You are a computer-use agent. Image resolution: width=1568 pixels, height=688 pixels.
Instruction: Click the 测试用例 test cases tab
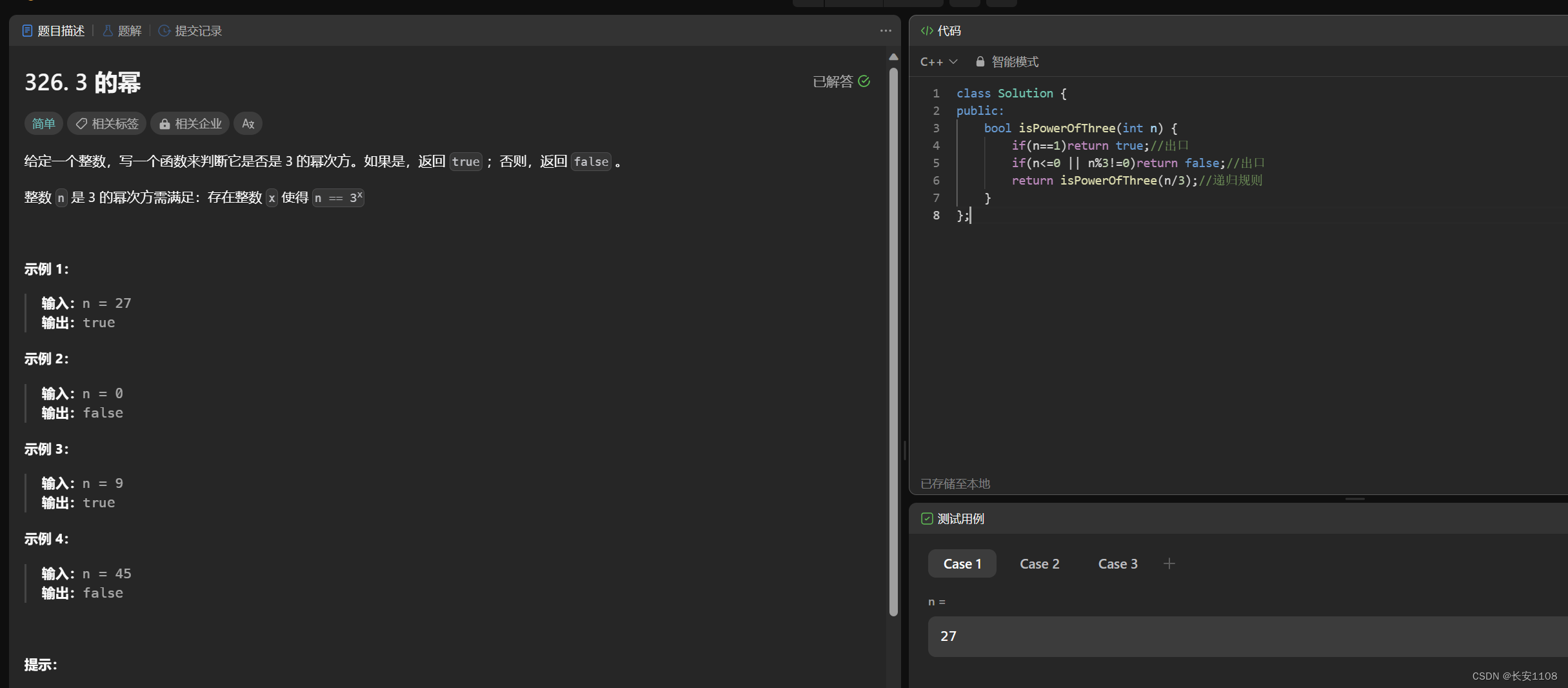(953, 519)
